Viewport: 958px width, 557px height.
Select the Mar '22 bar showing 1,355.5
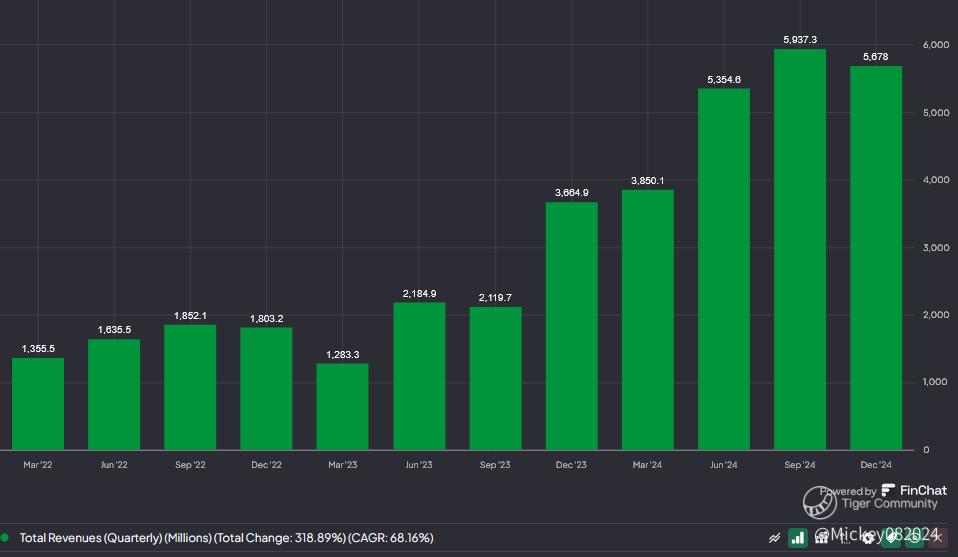[38, 403]
